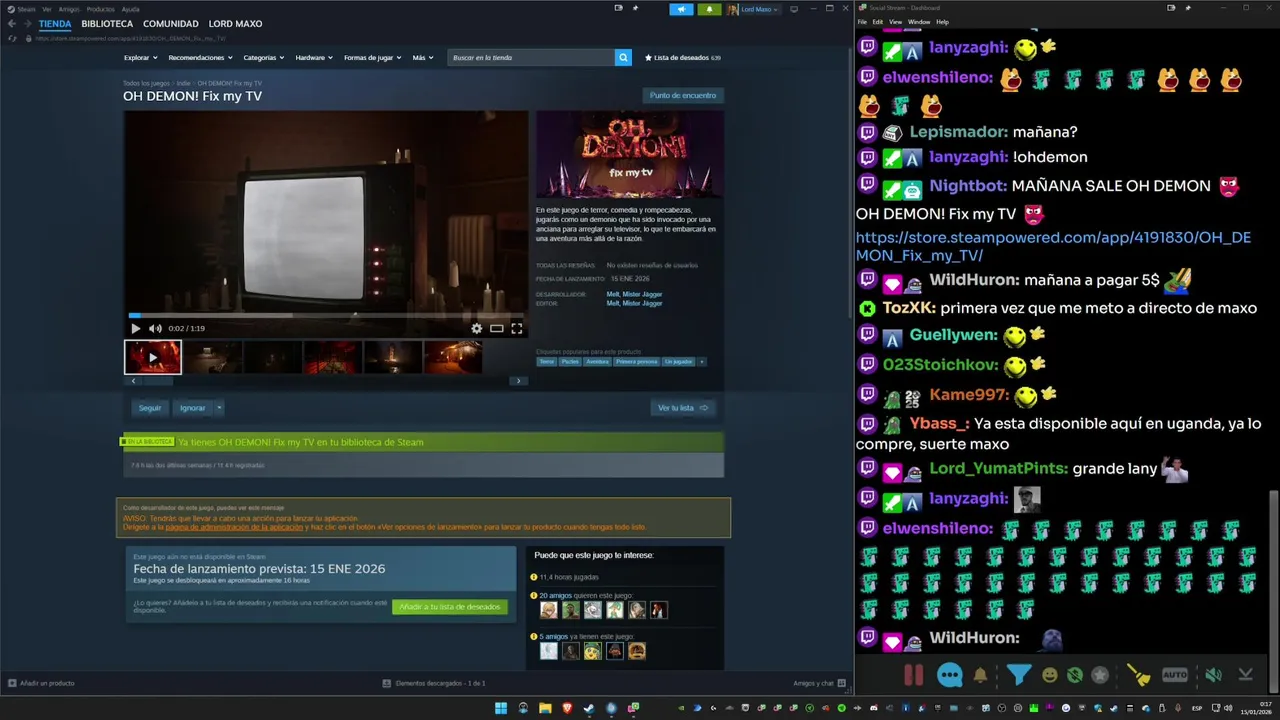This screenshot has height=720, width=1280.
Task: Expand the Hardware dropdown
Action: (313, 58)
